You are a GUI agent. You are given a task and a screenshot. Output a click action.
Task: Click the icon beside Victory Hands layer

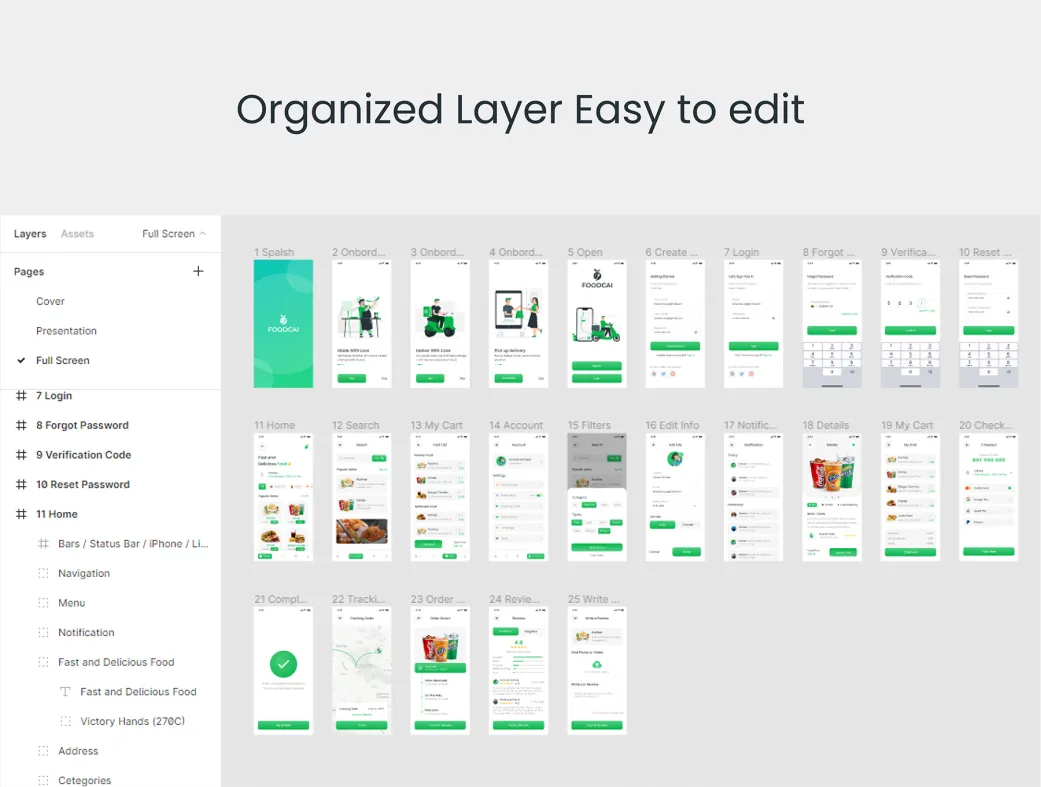(66, 721)
